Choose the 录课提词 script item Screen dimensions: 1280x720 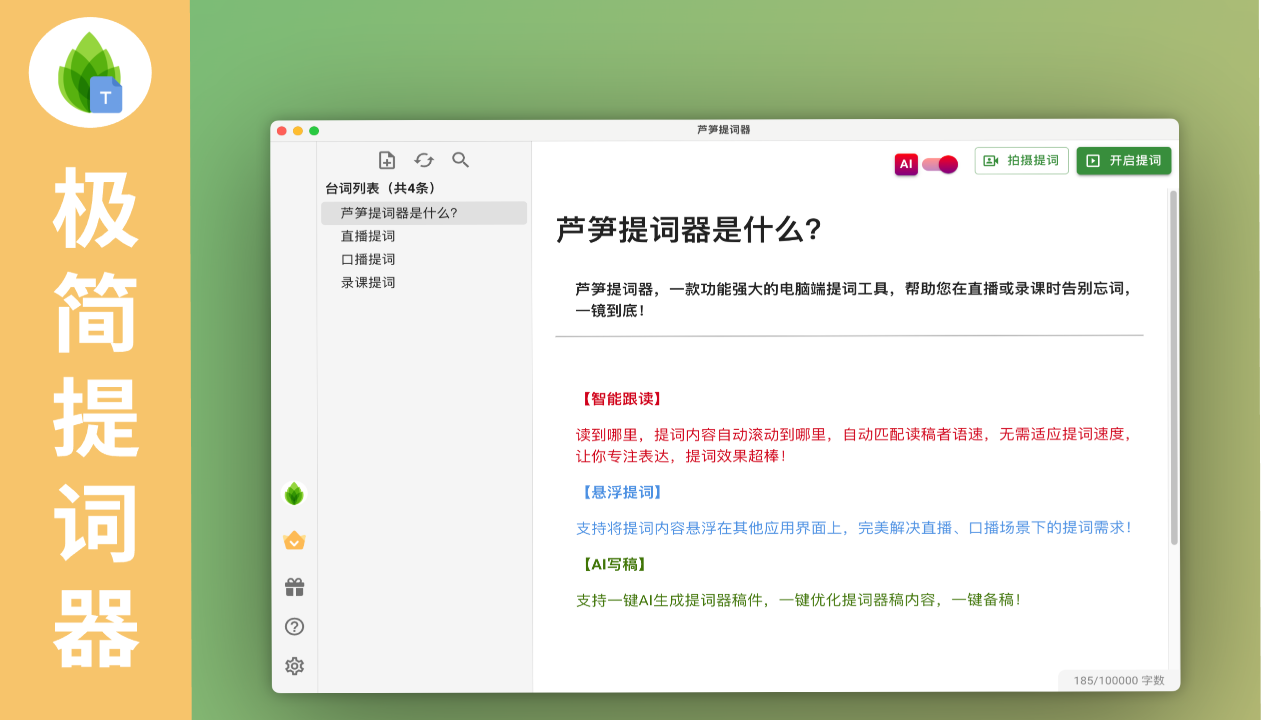368,282
